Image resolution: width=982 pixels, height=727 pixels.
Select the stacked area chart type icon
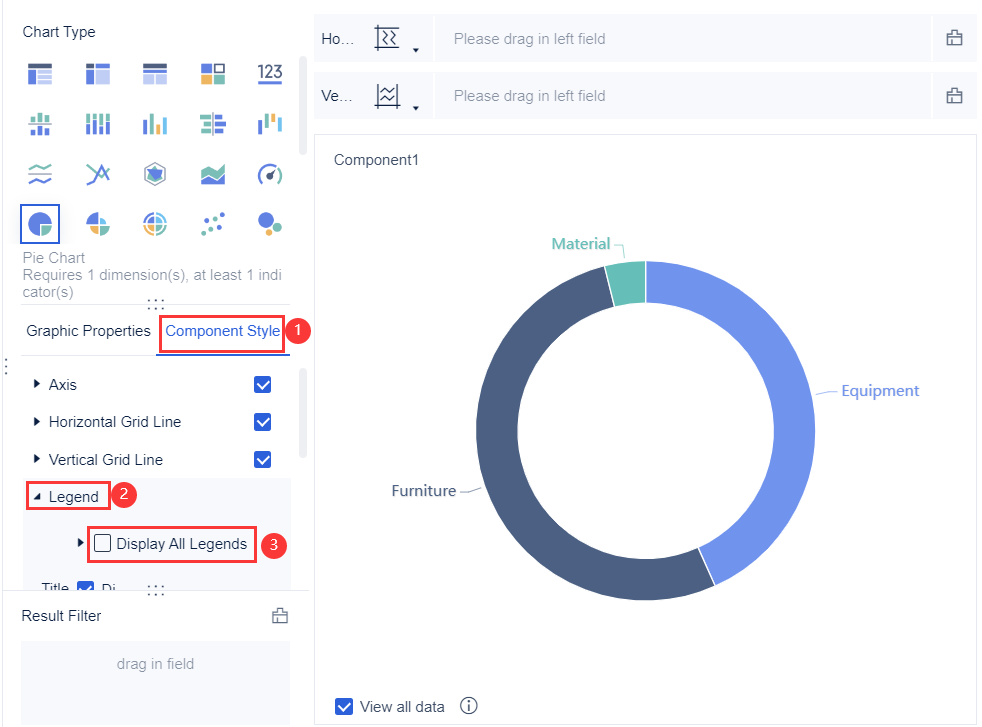pos(212,173)
